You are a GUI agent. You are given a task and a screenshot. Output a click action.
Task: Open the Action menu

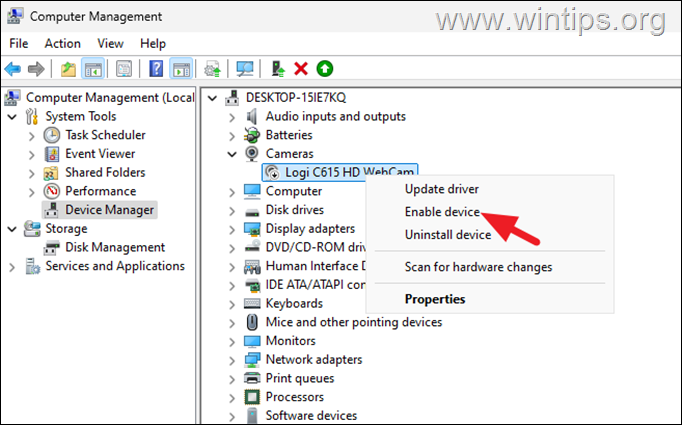[63, 44]
